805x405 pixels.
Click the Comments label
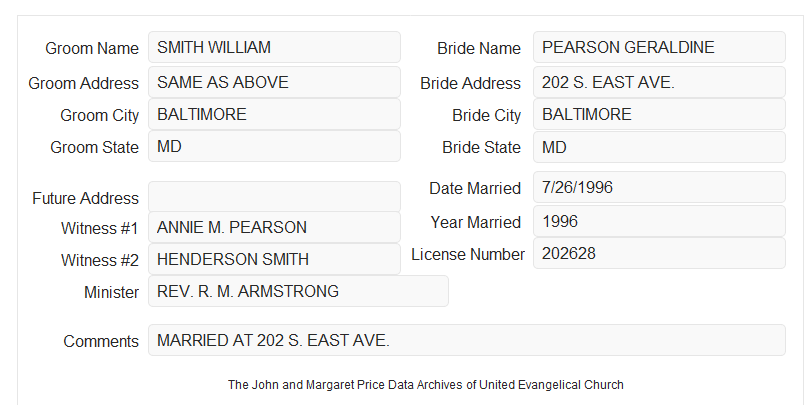click(x=101, y=341)
